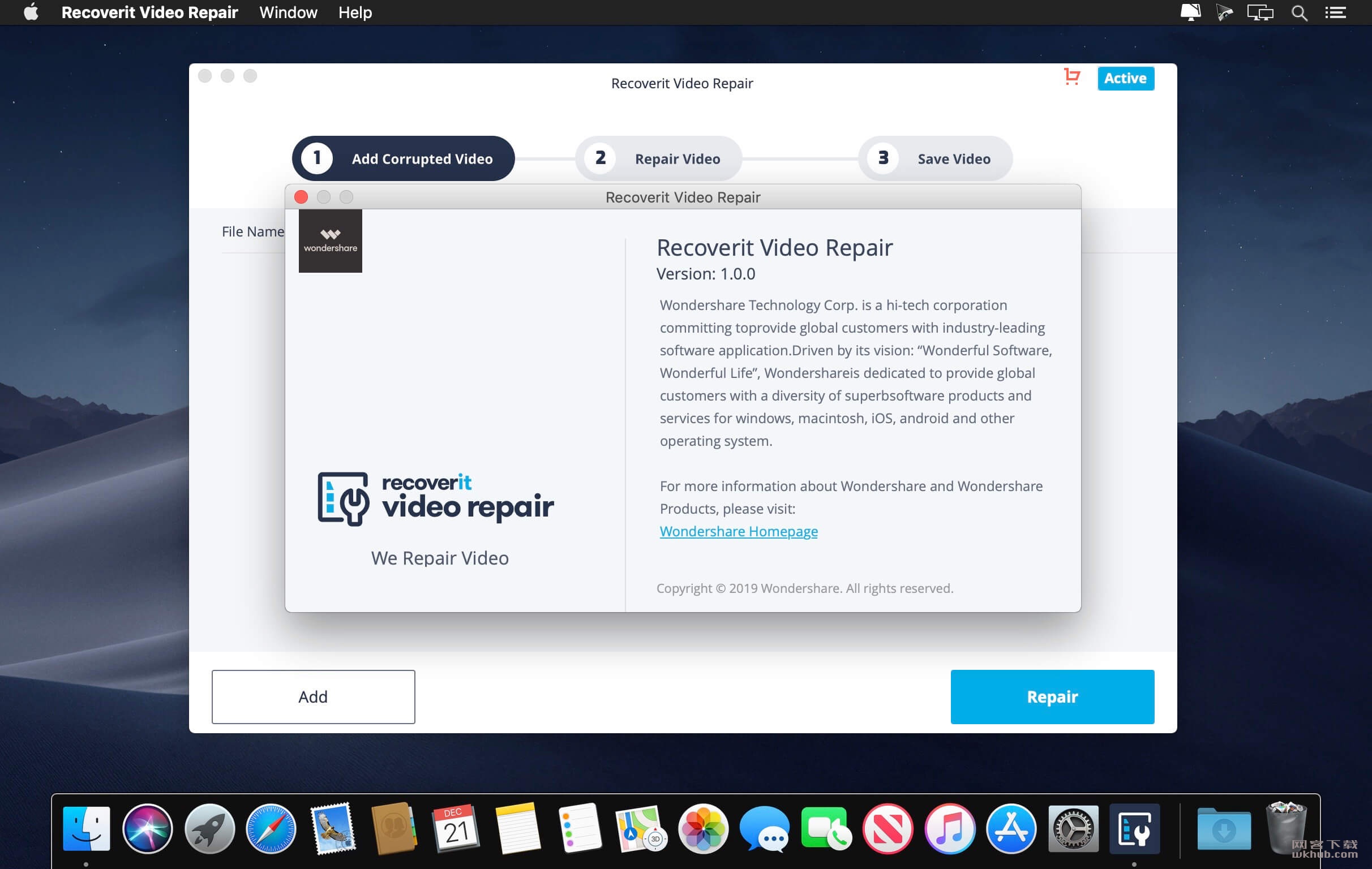Open Notes app in the Dock

click(517, 829)
